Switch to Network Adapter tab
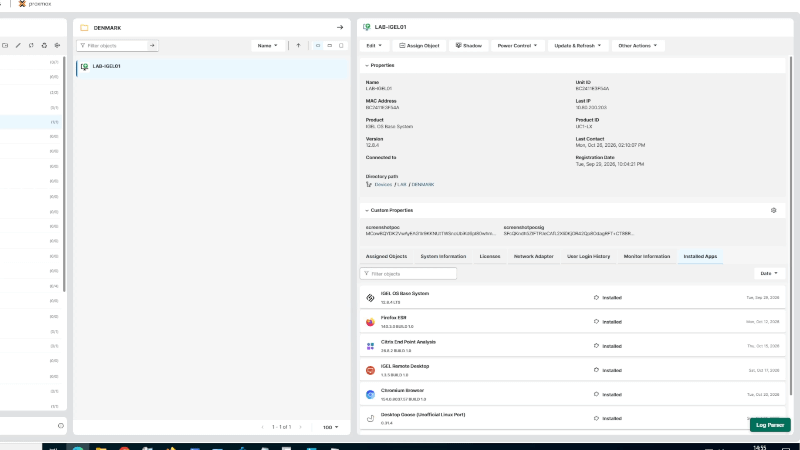Viewport: 800px width, 450px height. (533, 257)
